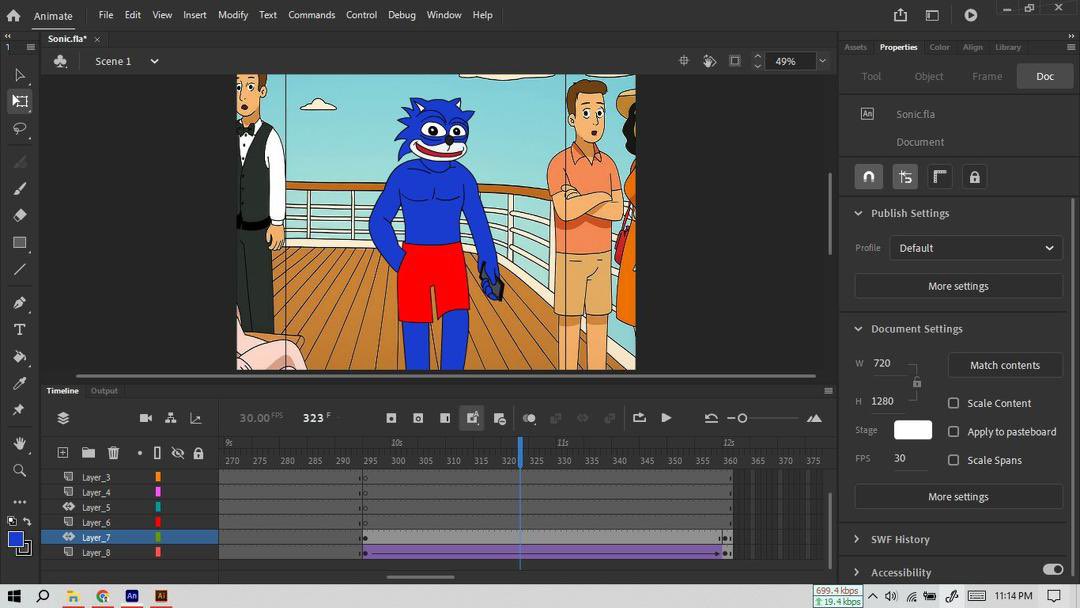Toggle the magnet snapping button in Properties

[x=869, y=177]
